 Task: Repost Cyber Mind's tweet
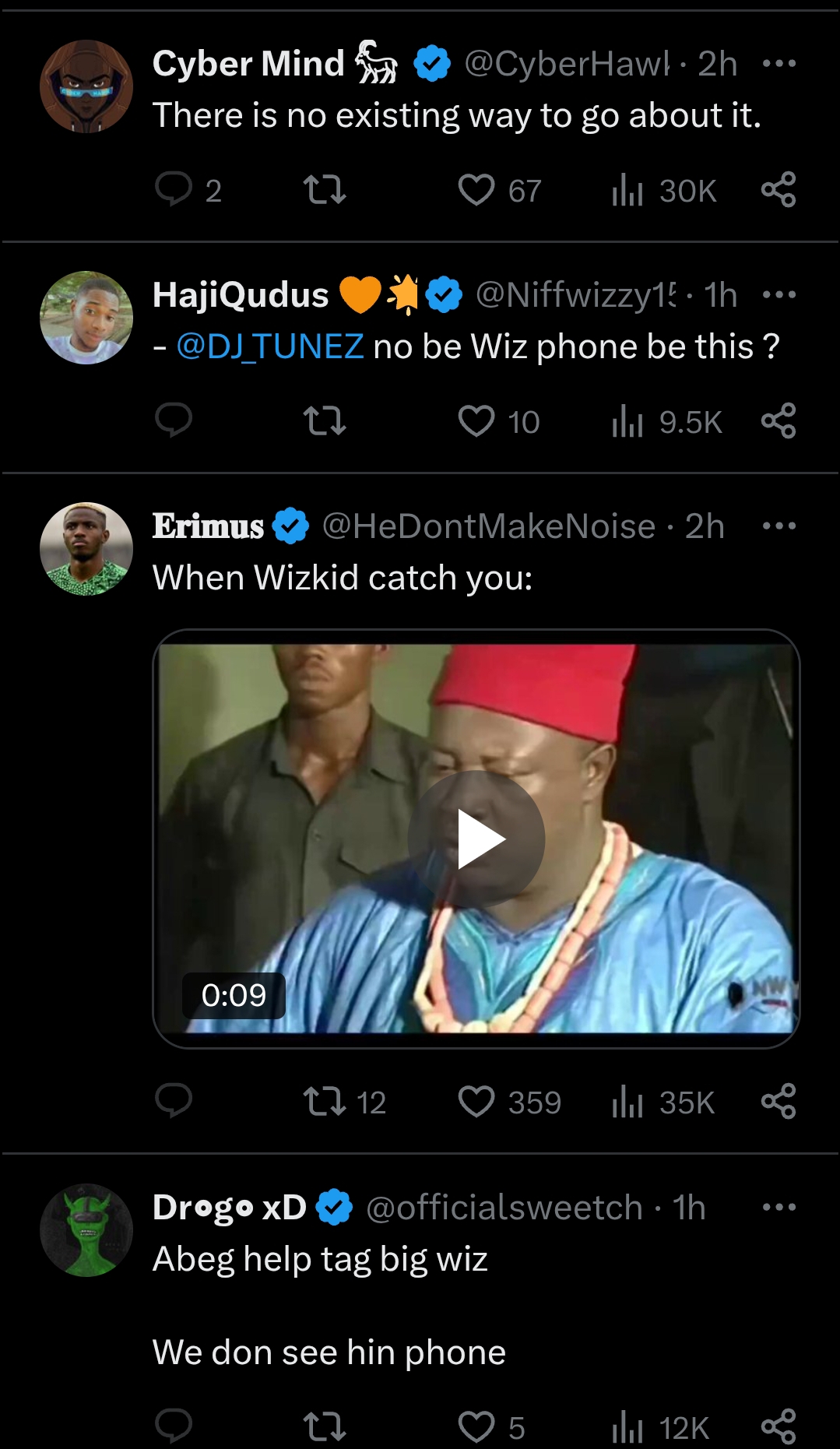(x=324, y=189)
